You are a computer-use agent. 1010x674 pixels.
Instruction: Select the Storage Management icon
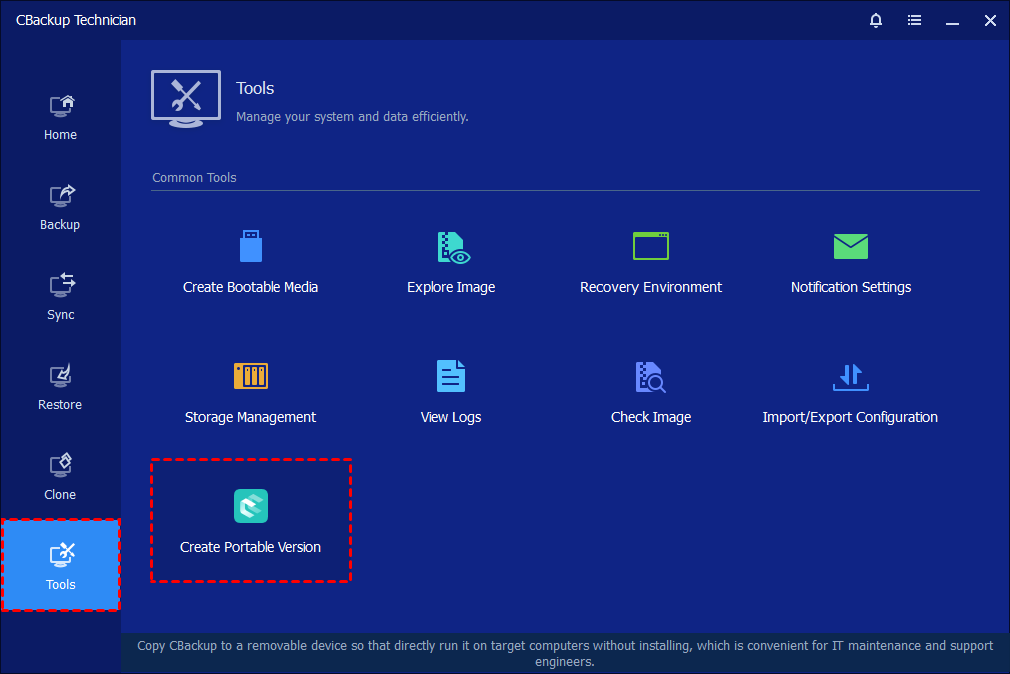coord(251,376)
